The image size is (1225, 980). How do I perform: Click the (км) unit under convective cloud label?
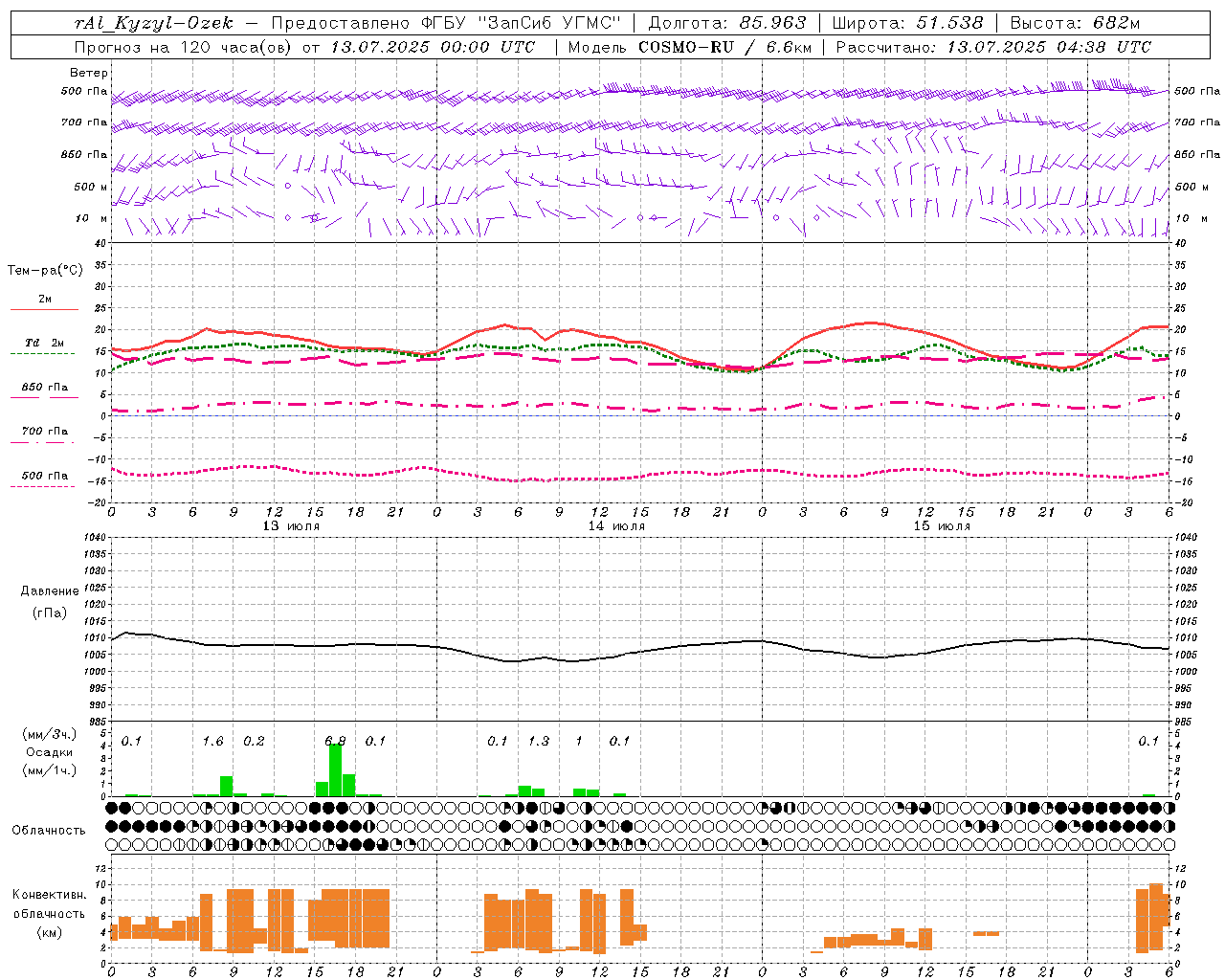49,932
